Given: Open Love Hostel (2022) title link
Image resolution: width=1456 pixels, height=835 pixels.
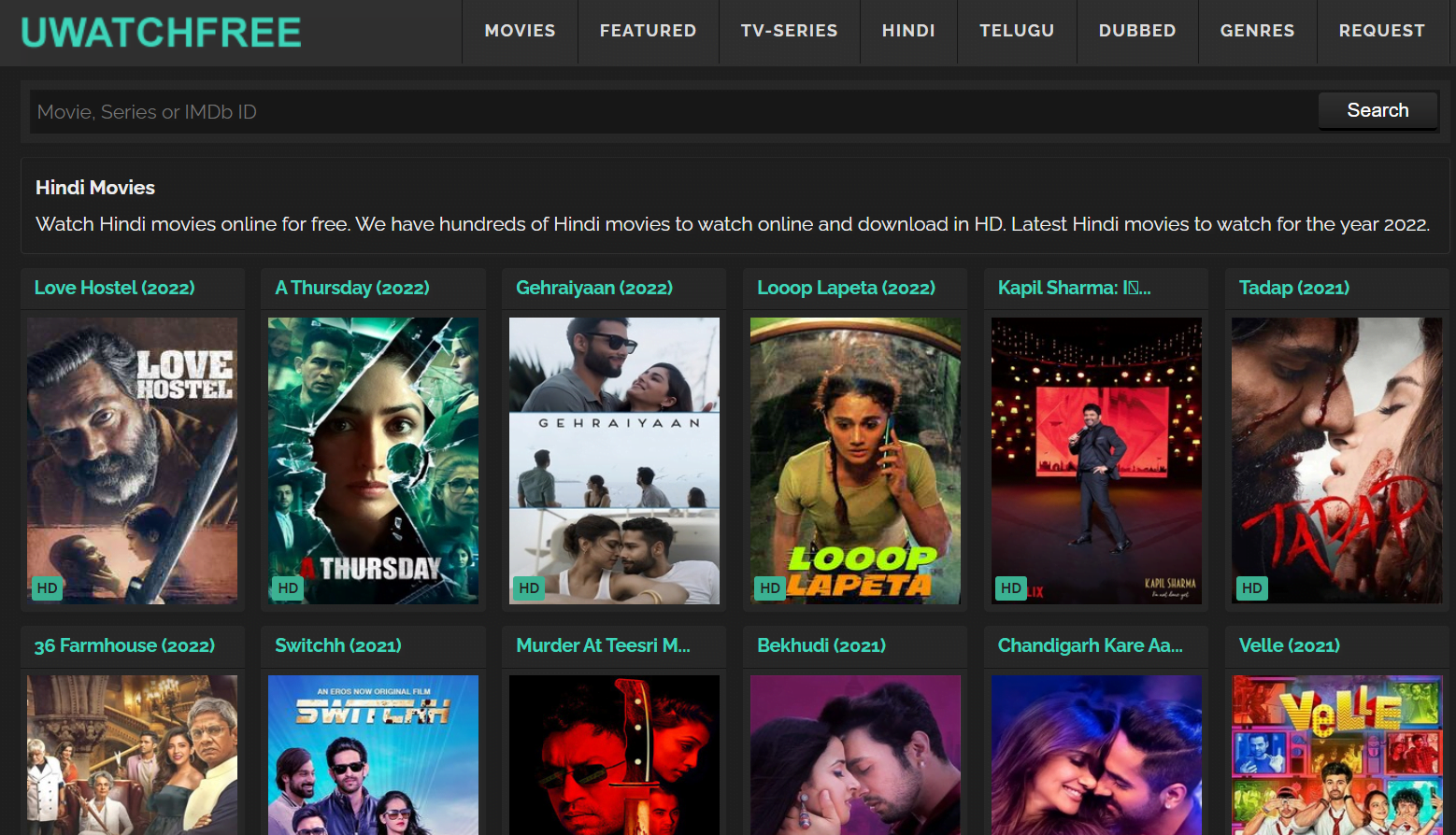Looking at the screenshot, I should point(115,288).
